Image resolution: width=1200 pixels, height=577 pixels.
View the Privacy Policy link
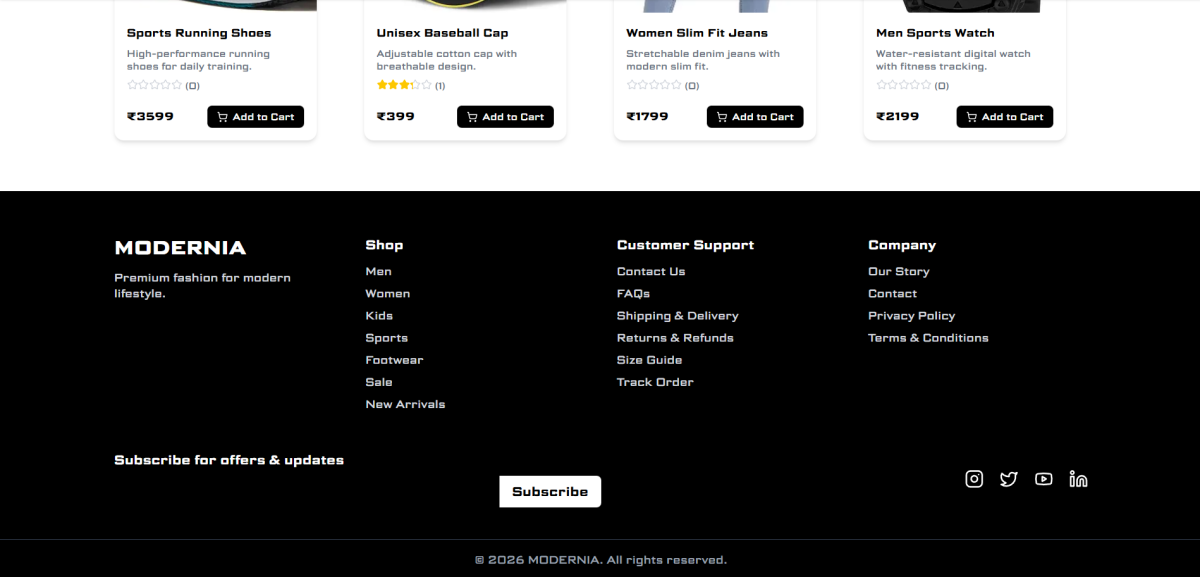click(x=911, y=316)
